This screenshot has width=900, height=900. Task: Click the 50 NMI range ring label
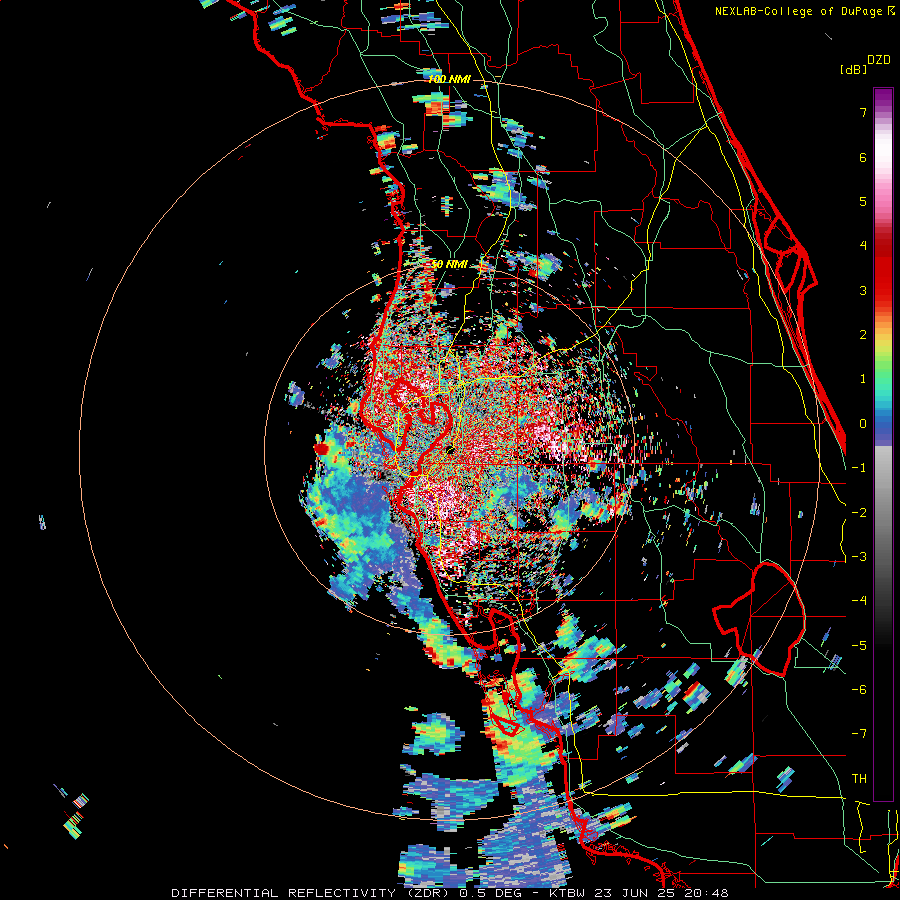coord(449,265)
